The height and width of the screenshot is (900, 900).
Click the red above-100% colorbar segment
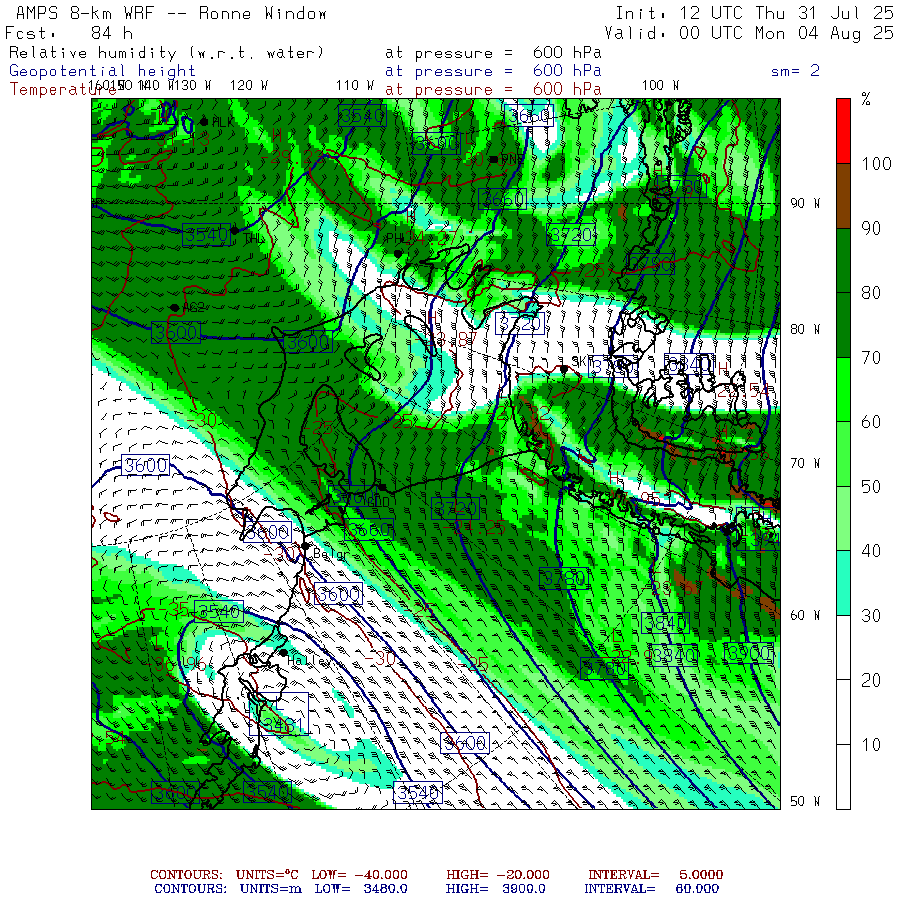click(843, 131)
